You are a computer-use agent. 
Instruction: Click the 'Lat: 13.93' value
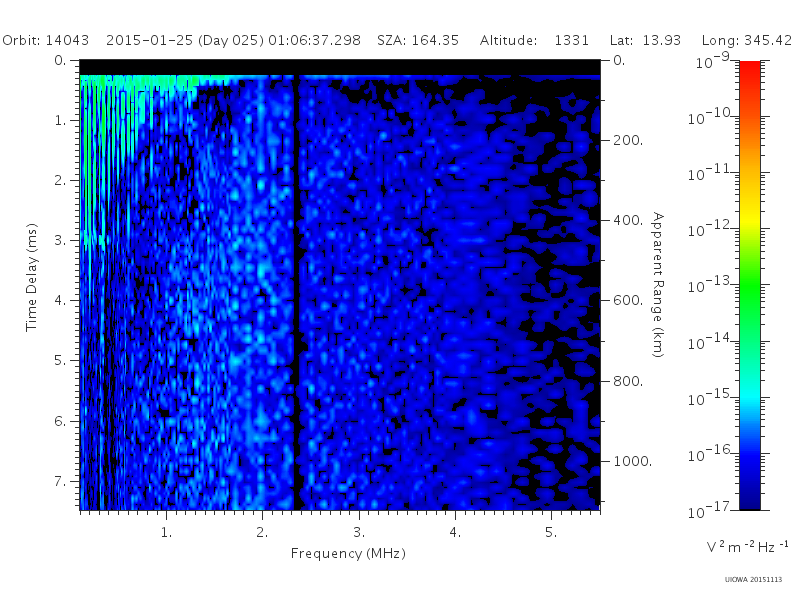coord(645,40)
